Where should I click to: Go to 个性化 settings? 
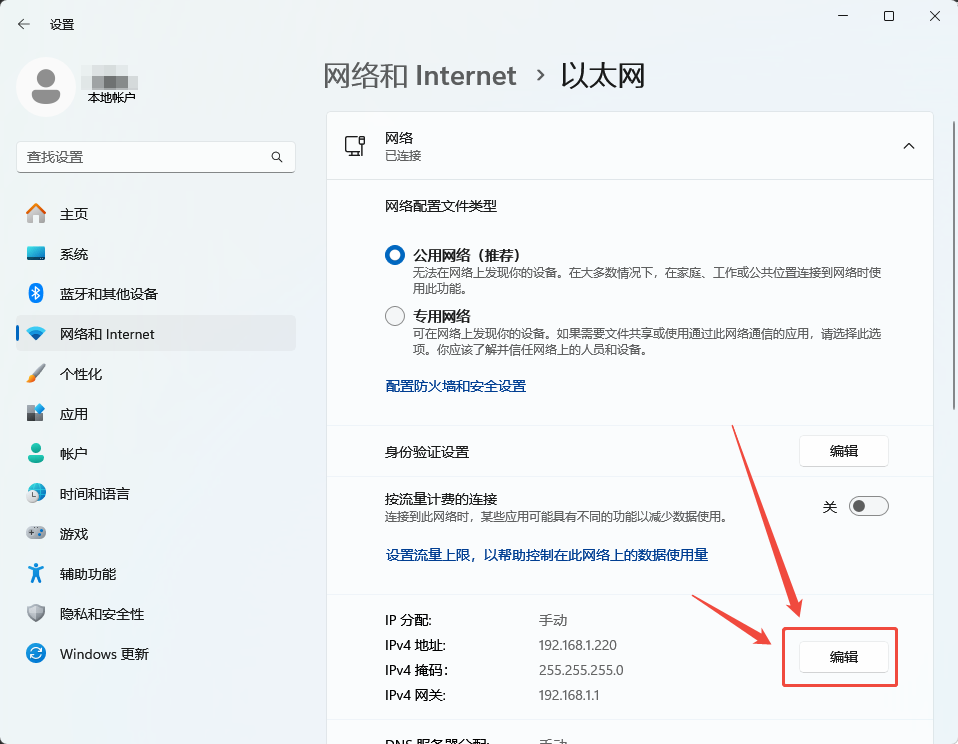(156, 373)
